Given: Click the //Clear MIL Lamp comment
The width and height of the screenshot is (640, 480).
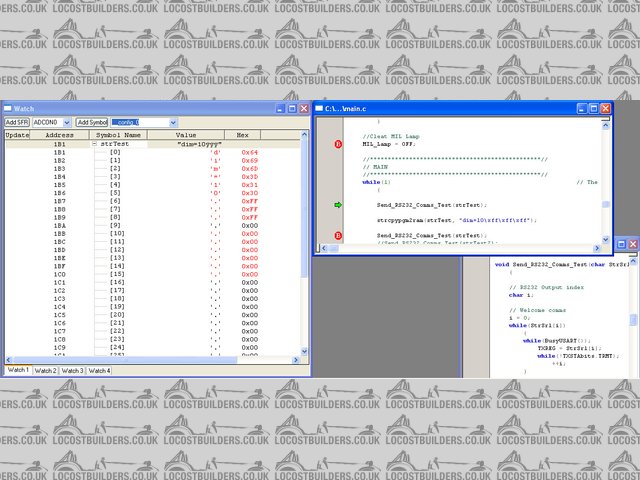Looking at the screenshot, I should coord(391,136).
